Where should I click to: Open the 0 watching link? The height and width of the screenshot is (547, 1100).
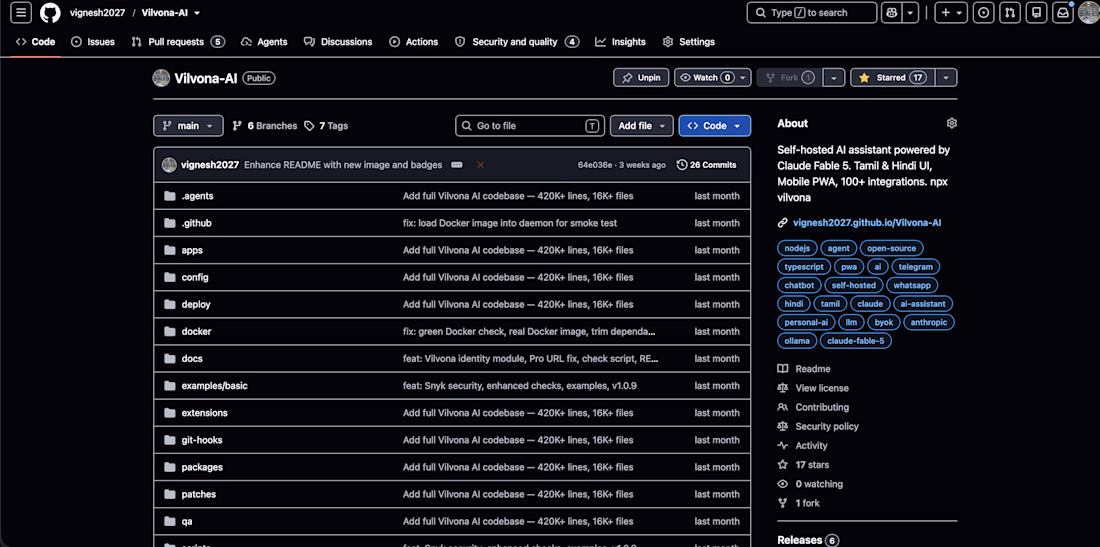pos(819,484)
